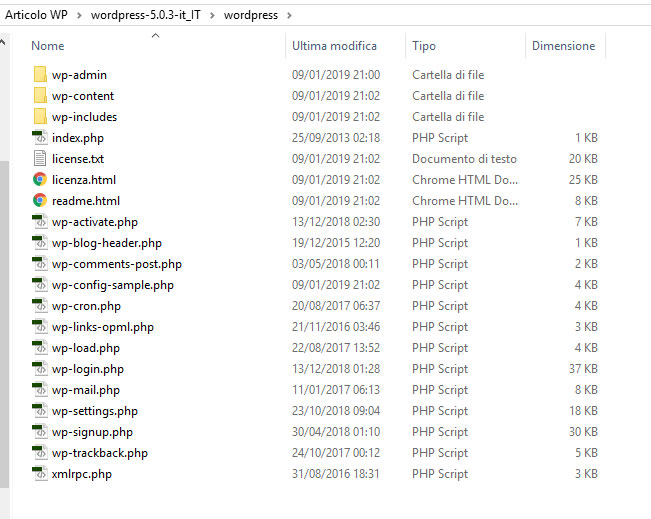
Task: Click the 25 KB size cell
Action: coord(583,180)
